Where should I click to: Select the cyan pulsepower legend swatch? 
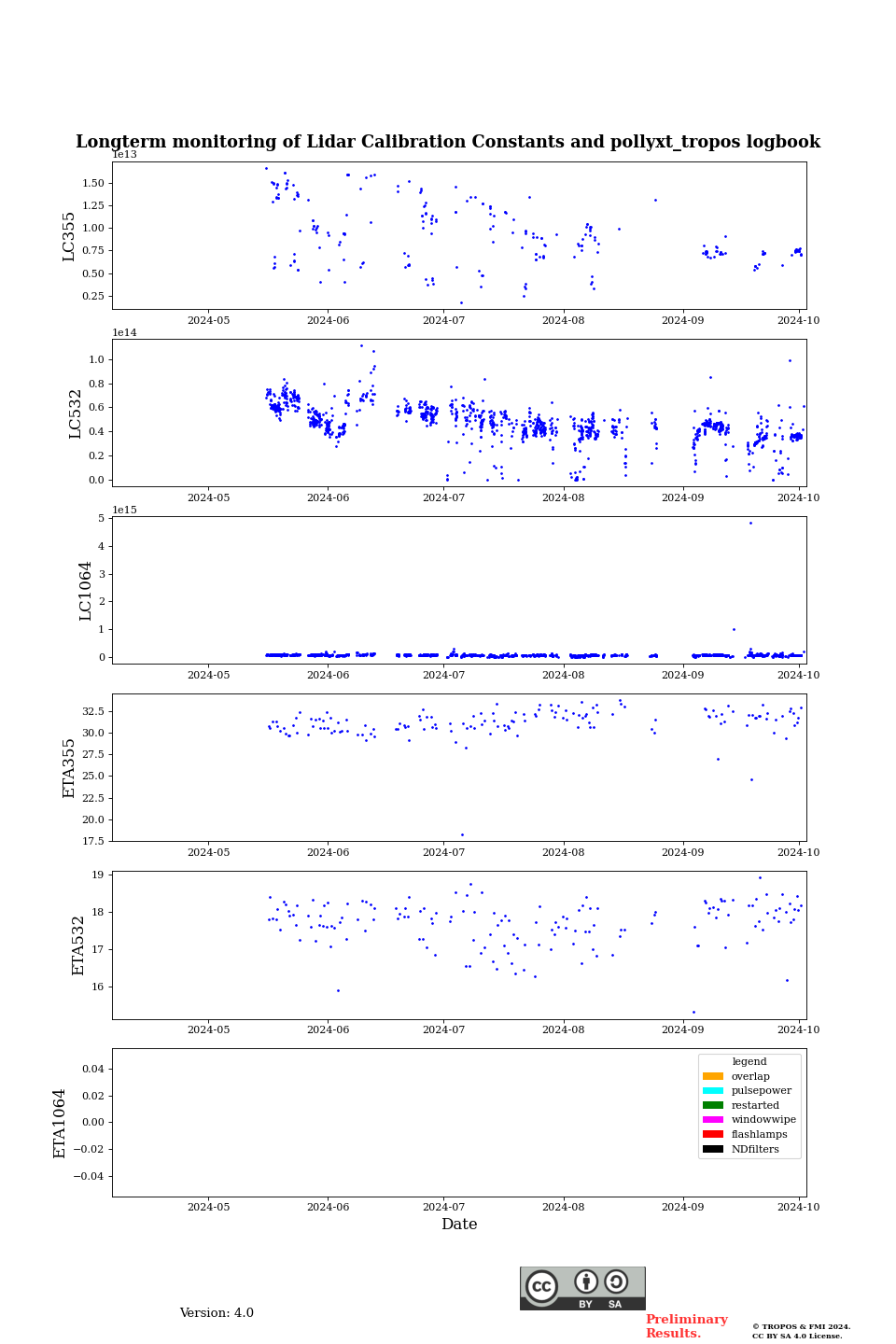713,1091
